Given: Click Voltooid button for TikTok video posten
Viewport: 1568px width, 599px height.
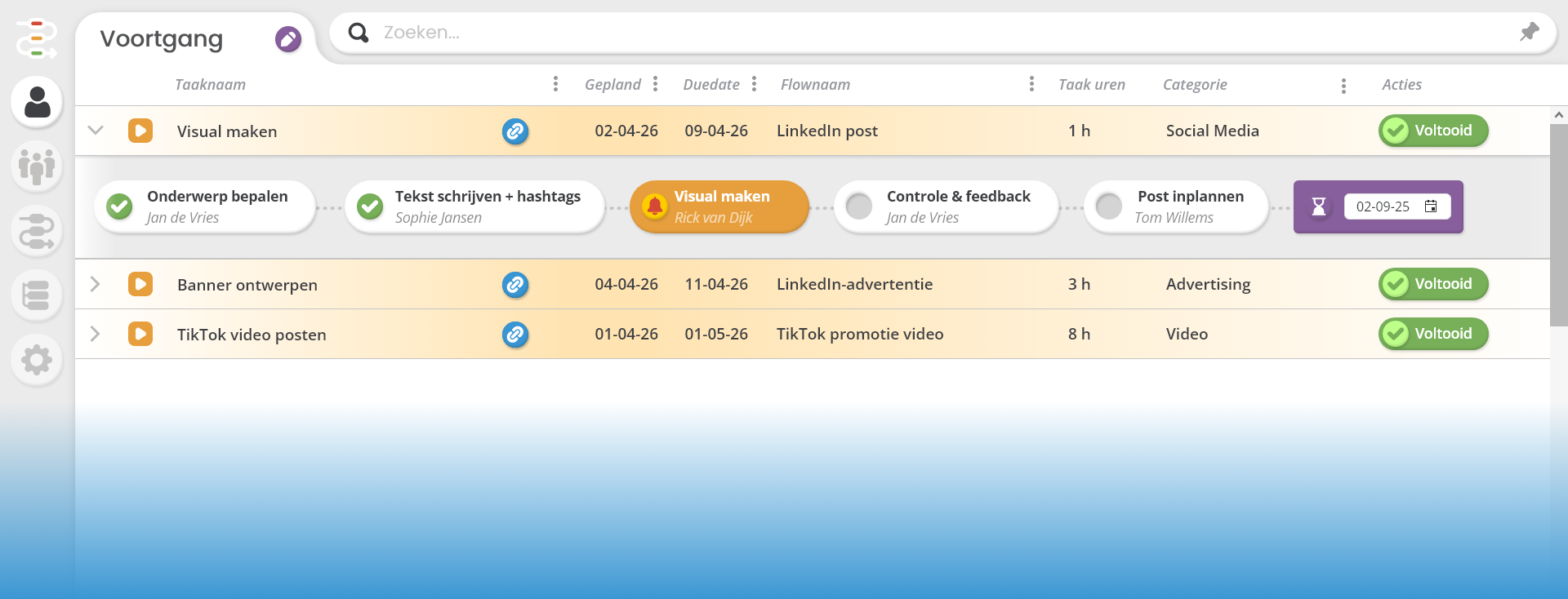Looking at the screenshot, I should click(x=1433, y=334).
